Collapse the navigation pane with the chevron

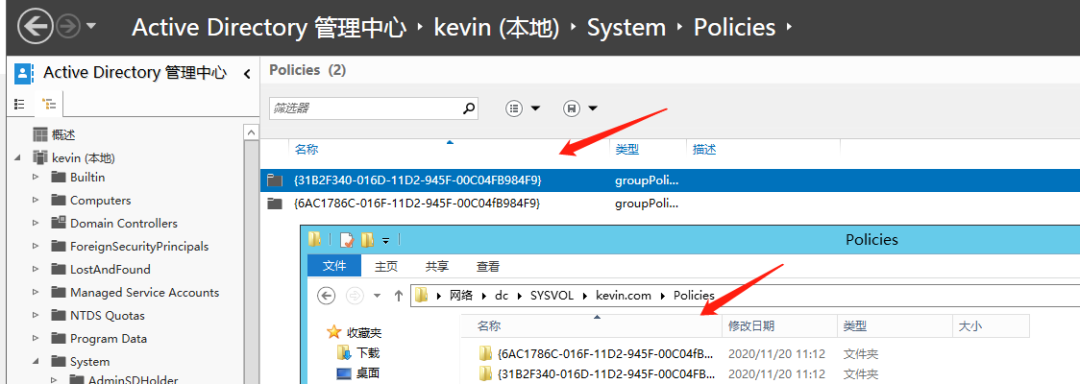coord(247,74)
